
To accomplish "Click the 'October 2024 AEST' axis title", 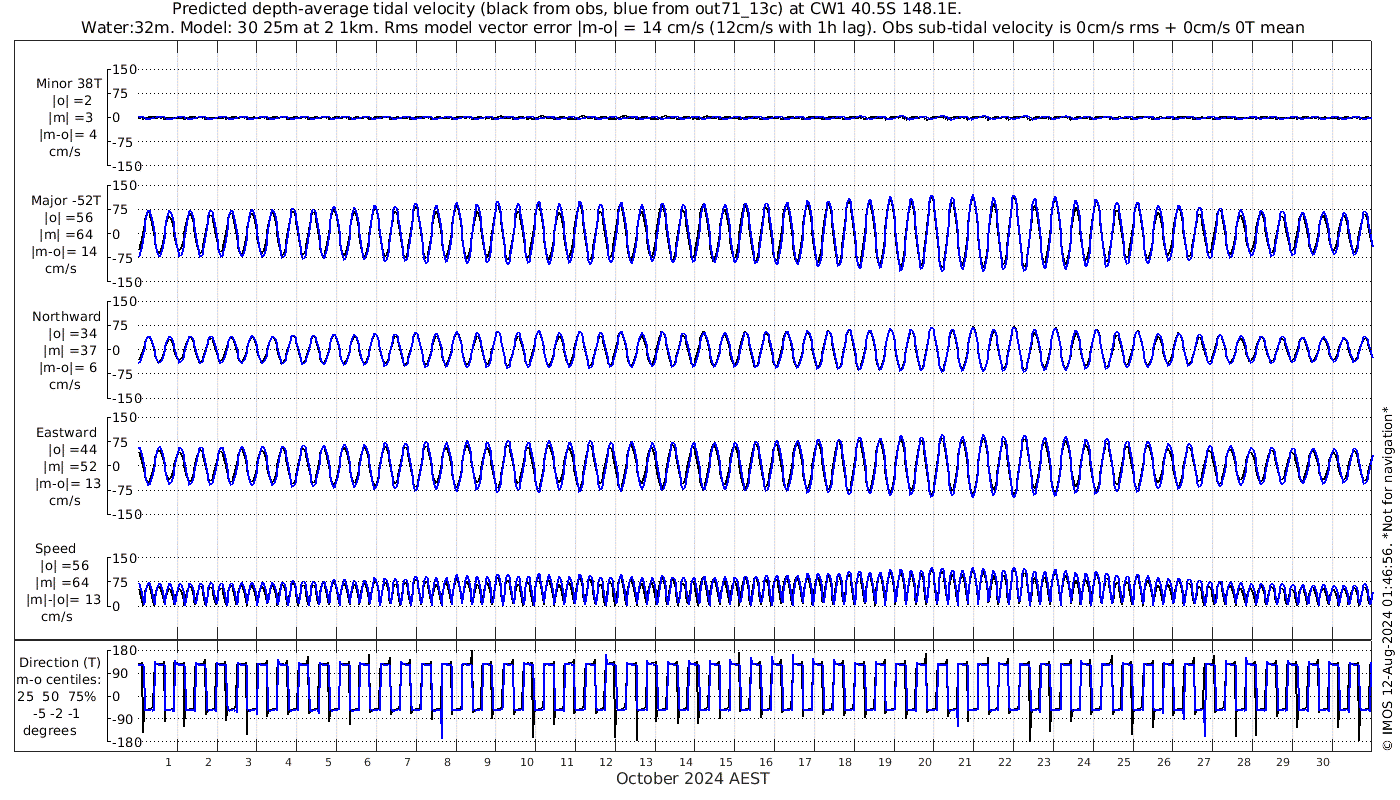I will pyautogui.click(x=693, y=778).
